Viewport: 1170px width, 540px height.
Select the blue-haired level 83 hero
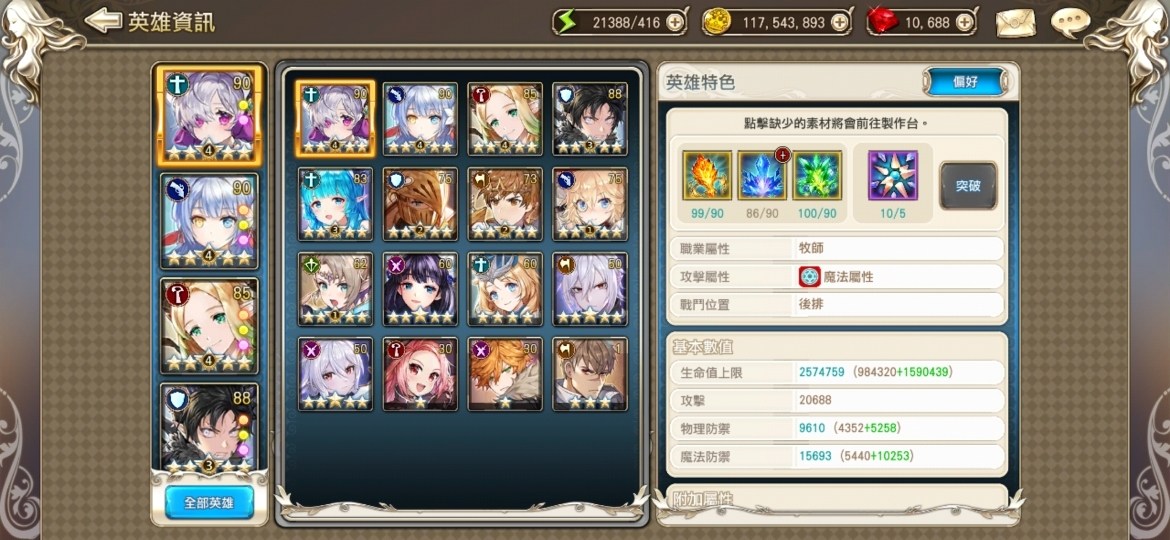point(336,204)
